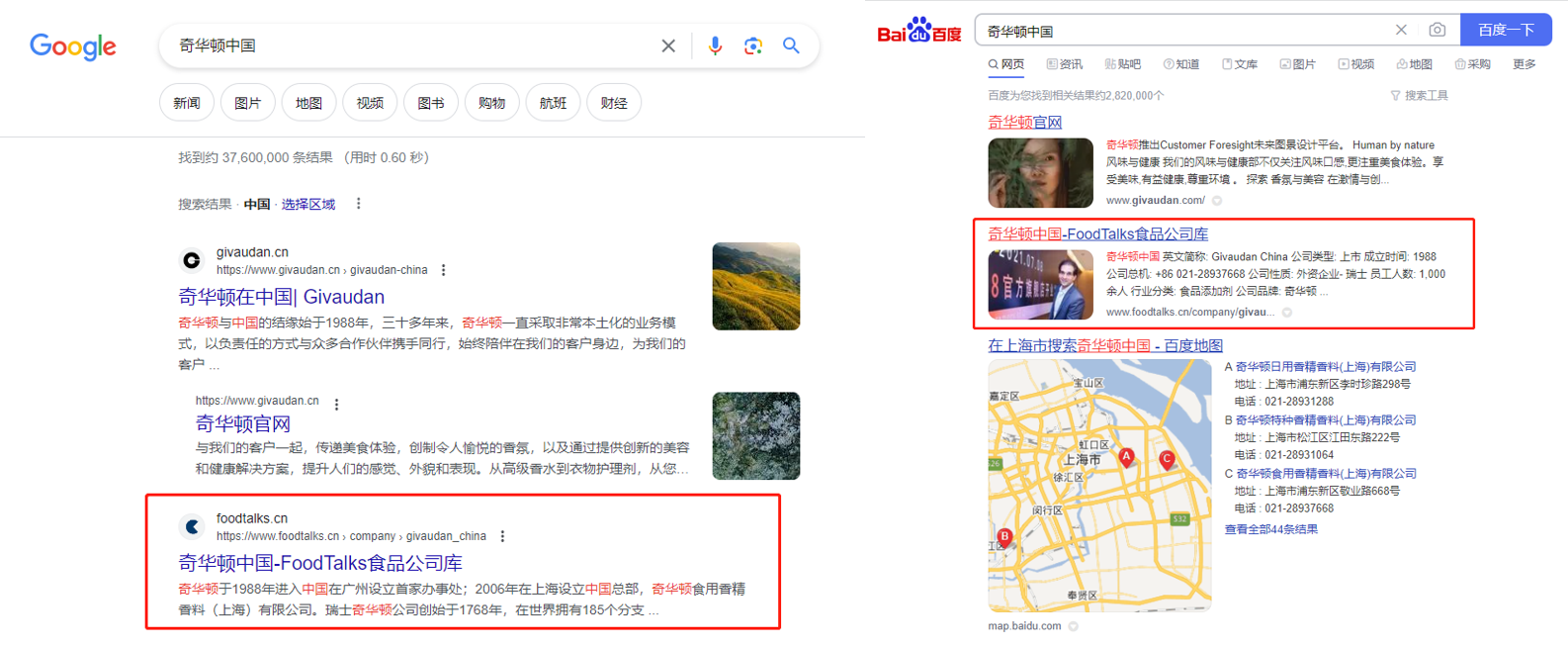Open woman portrait thumbnail in Baidu result
The height and width of the screenshot is (646, 1568).
coord(1041,173)
